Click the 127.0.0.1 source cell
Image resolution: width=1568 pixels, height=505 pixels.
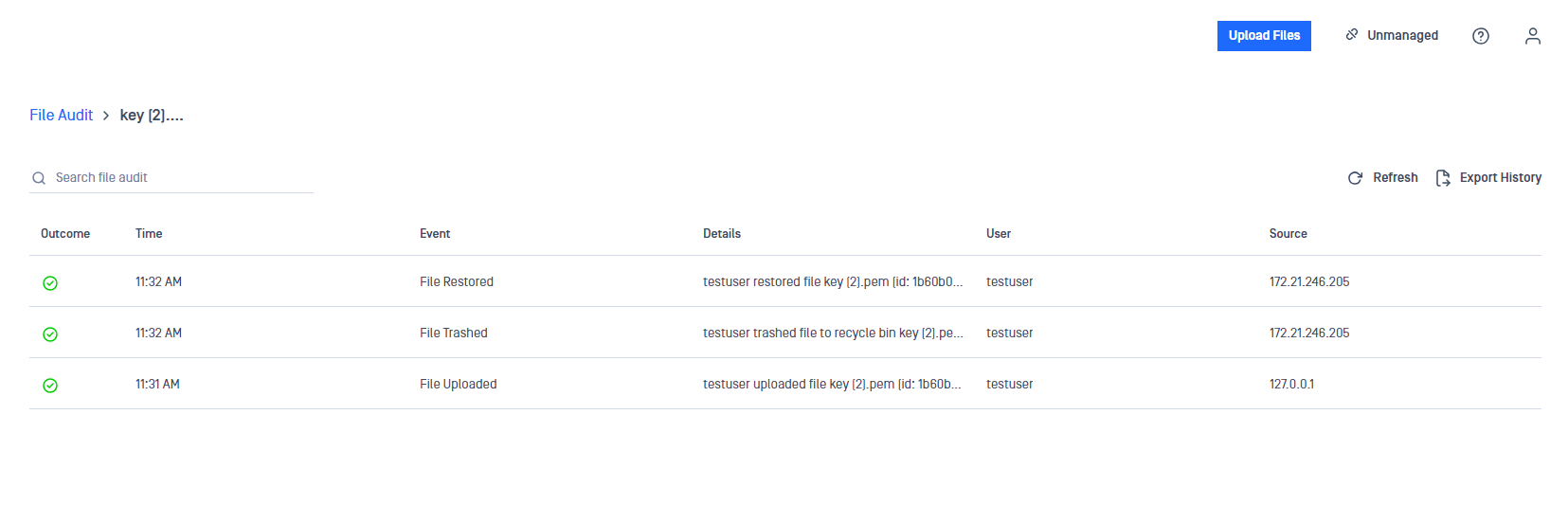pyautogui.click(x=1291, y=384)
